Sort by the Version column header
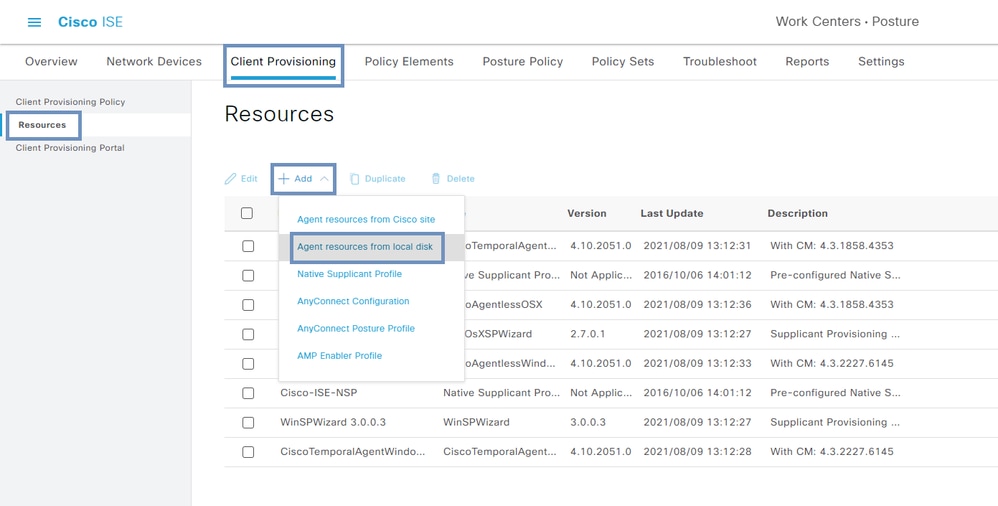This screenshot has height=506, width=998. pos(587,214)
